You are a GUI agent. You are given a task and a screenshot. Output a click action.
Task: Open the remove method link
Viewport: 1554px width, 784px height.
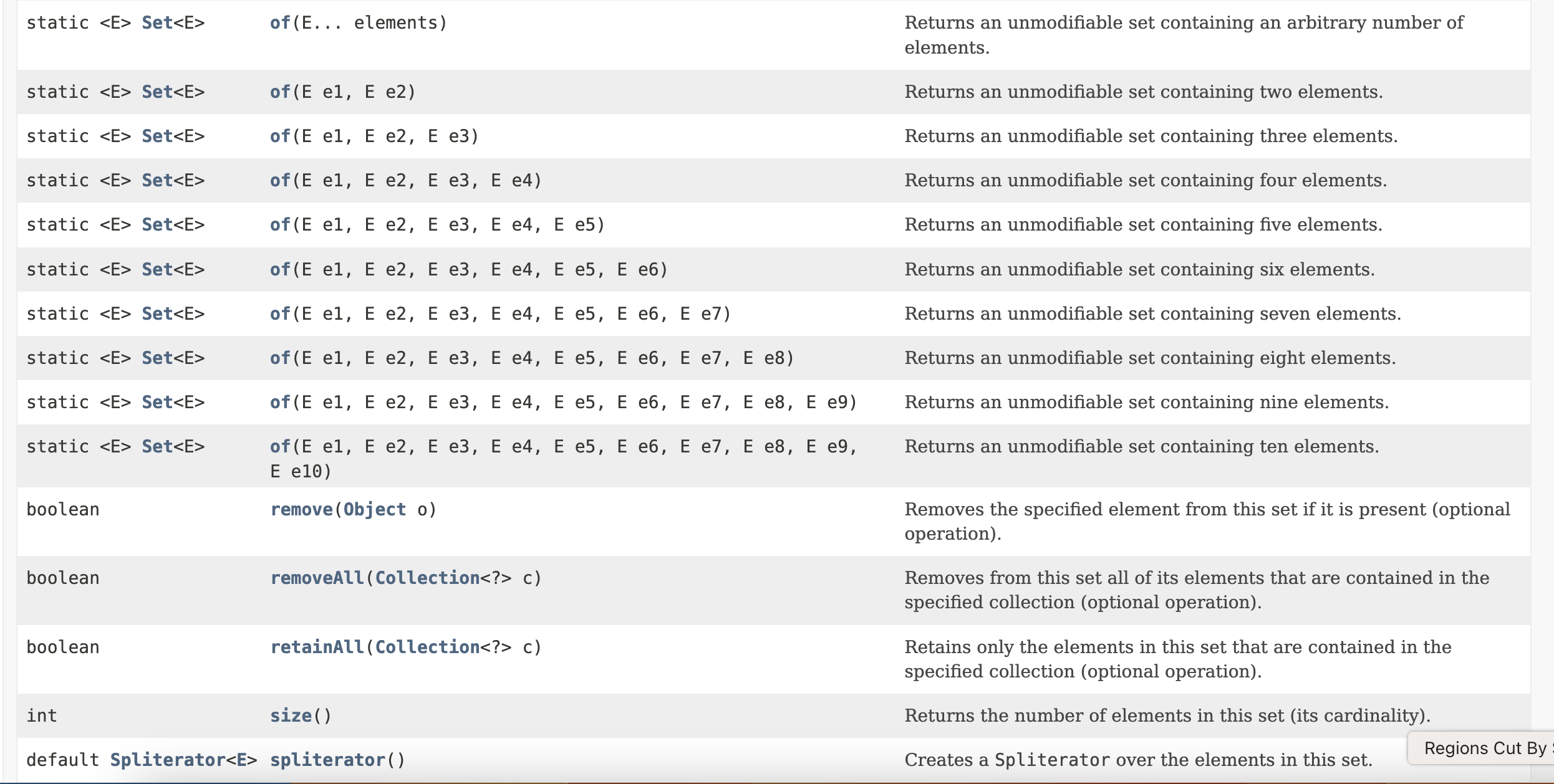tap(301, 510)
